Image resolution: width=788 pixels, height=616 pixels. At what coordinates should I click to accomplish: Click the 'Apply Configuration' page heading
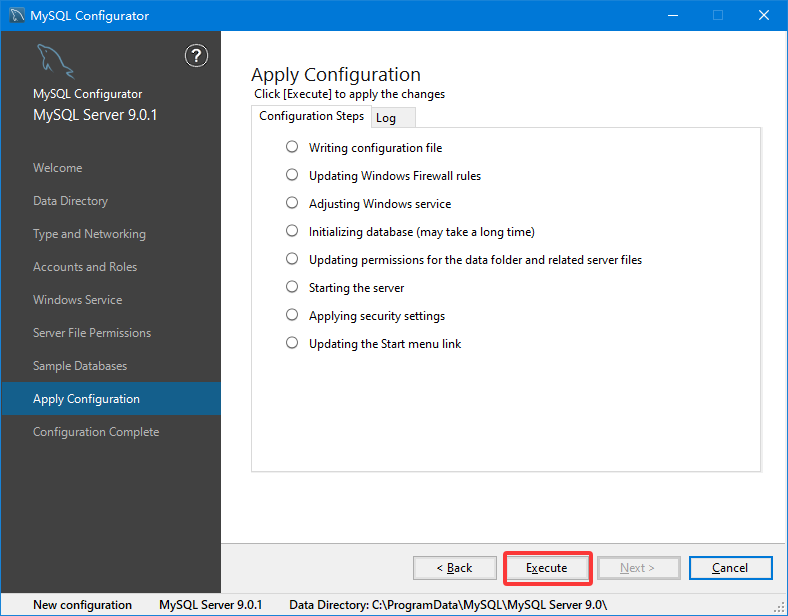(x=336, y=74)
